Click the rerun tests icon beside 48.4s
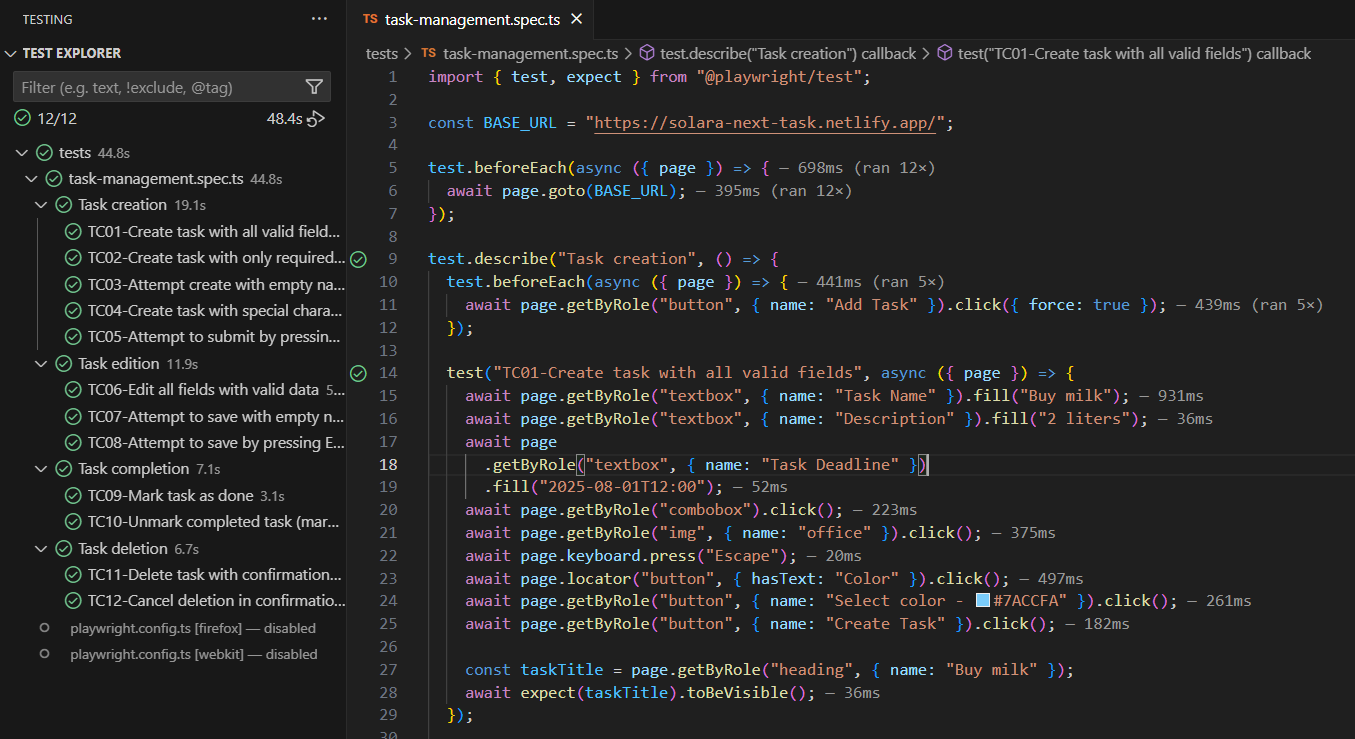Screen dimensions: 1355x739 pyautogui.click(x=316, y=119)
